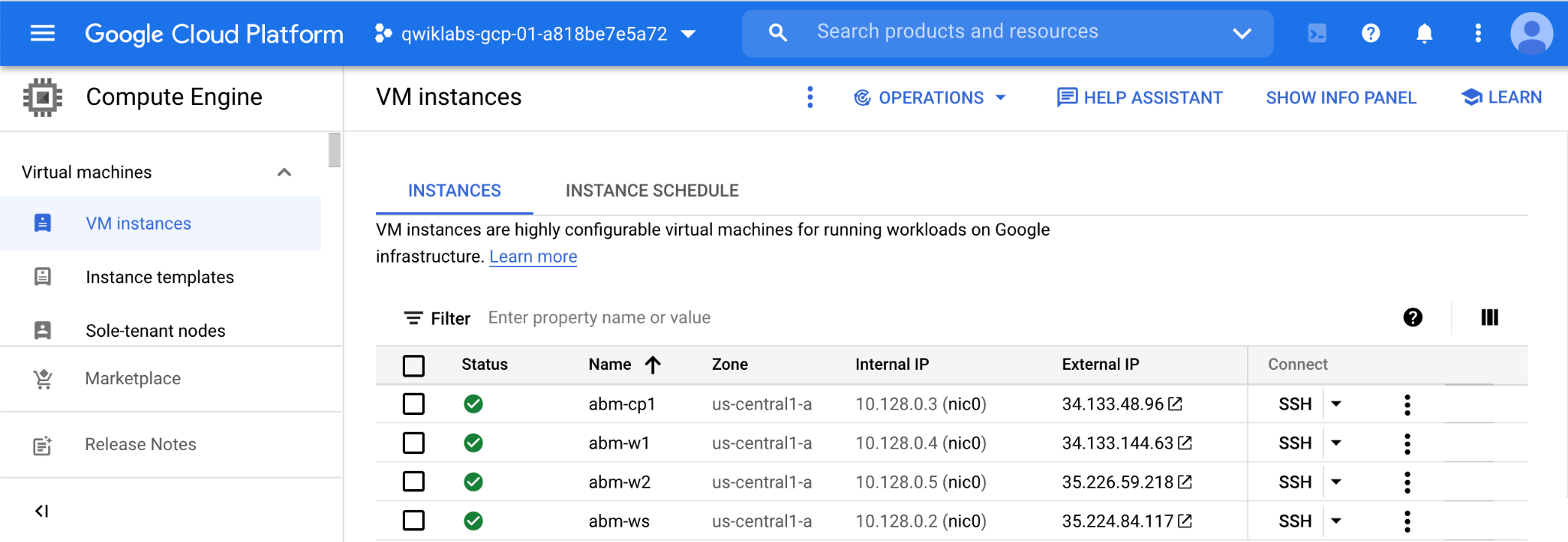This screenshot has width=1568, height=542.
Task: Open the column display options icon
Action: pos(1489,317)
